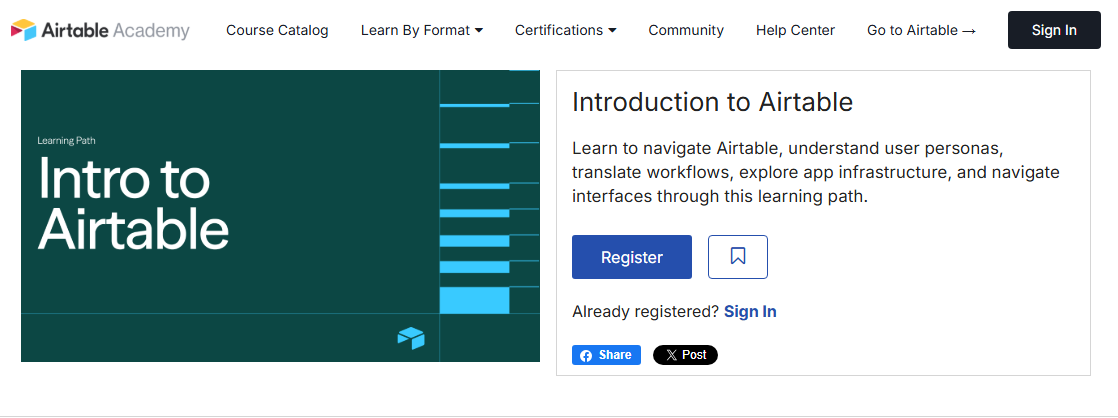1118x418 pixels.
Task: Click the dark Sign In button in header
Action: pyautogui.click(x=1054, y=31)
